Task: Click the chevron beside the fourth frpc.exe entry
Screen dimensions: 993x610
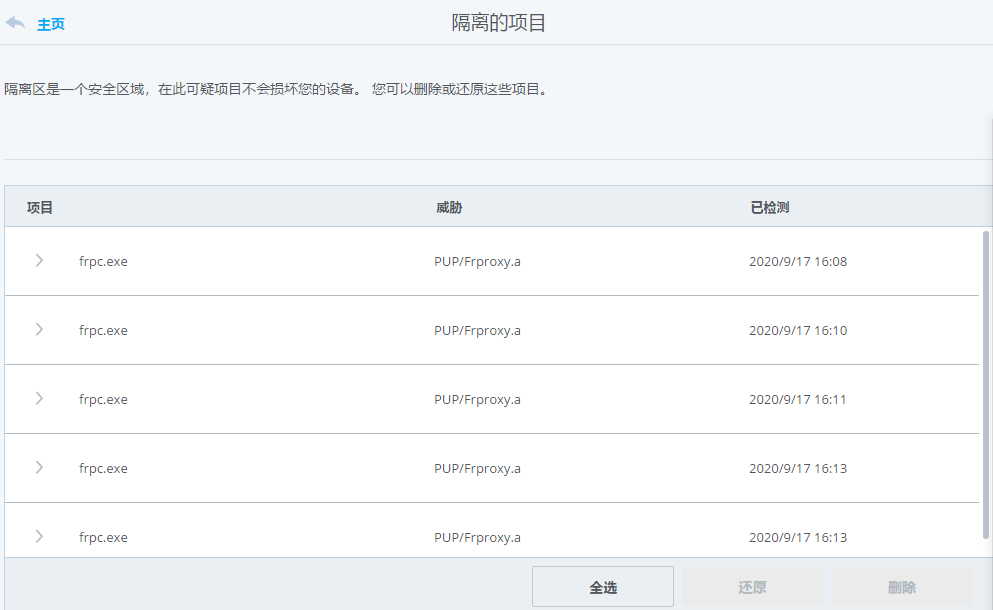Action: click(x=38, y=468)
